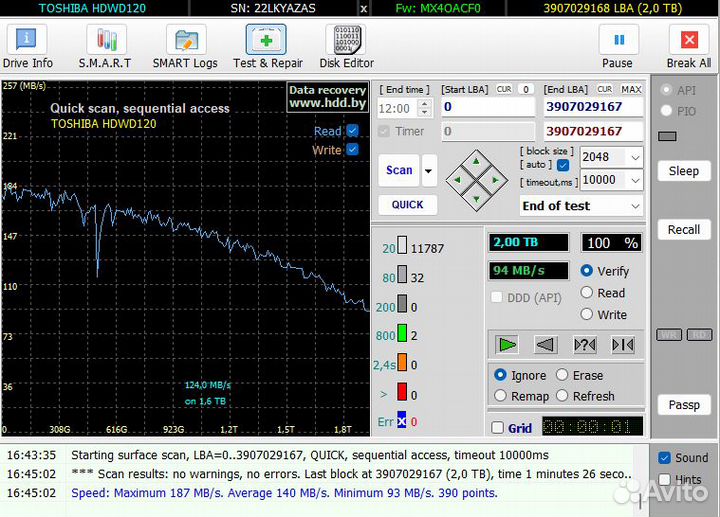Click the upper End LBA 3907029167 field

coord(593,107)
